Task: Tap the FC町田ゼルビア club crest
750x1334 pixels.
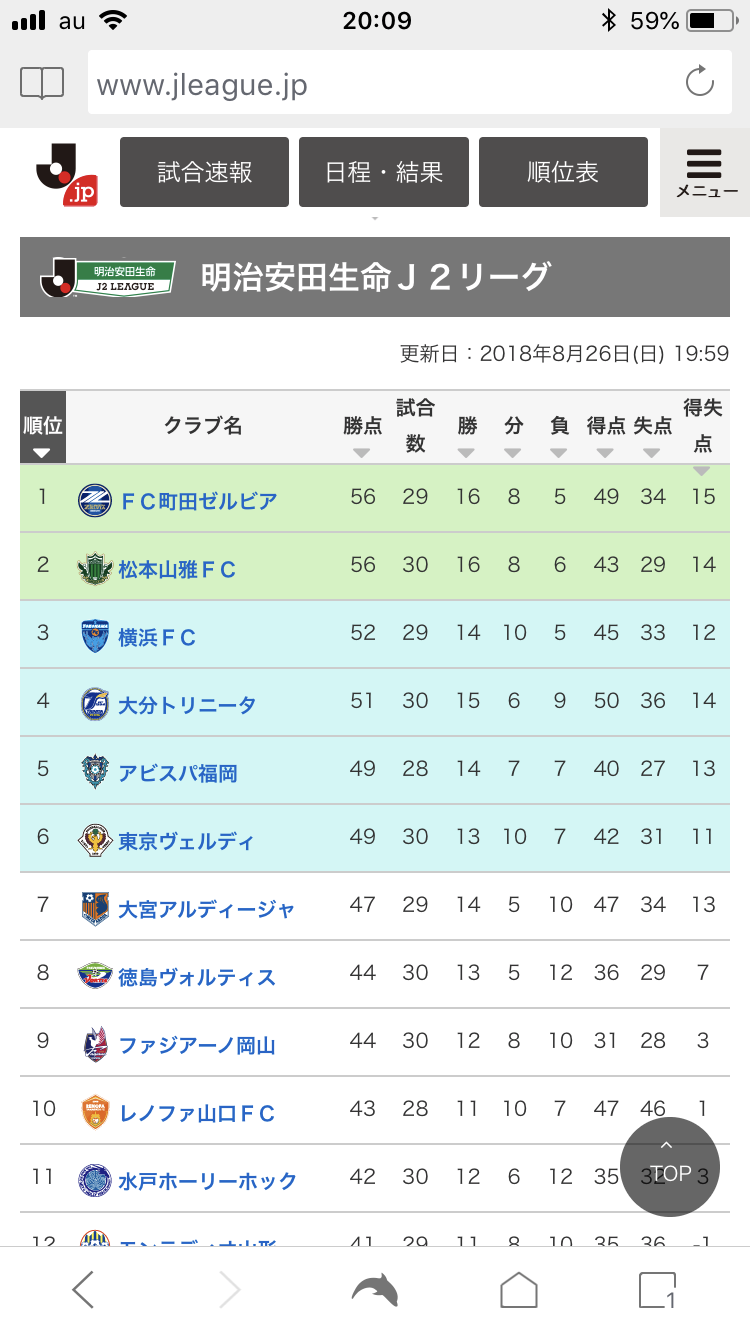Action: tap(95, 500)
